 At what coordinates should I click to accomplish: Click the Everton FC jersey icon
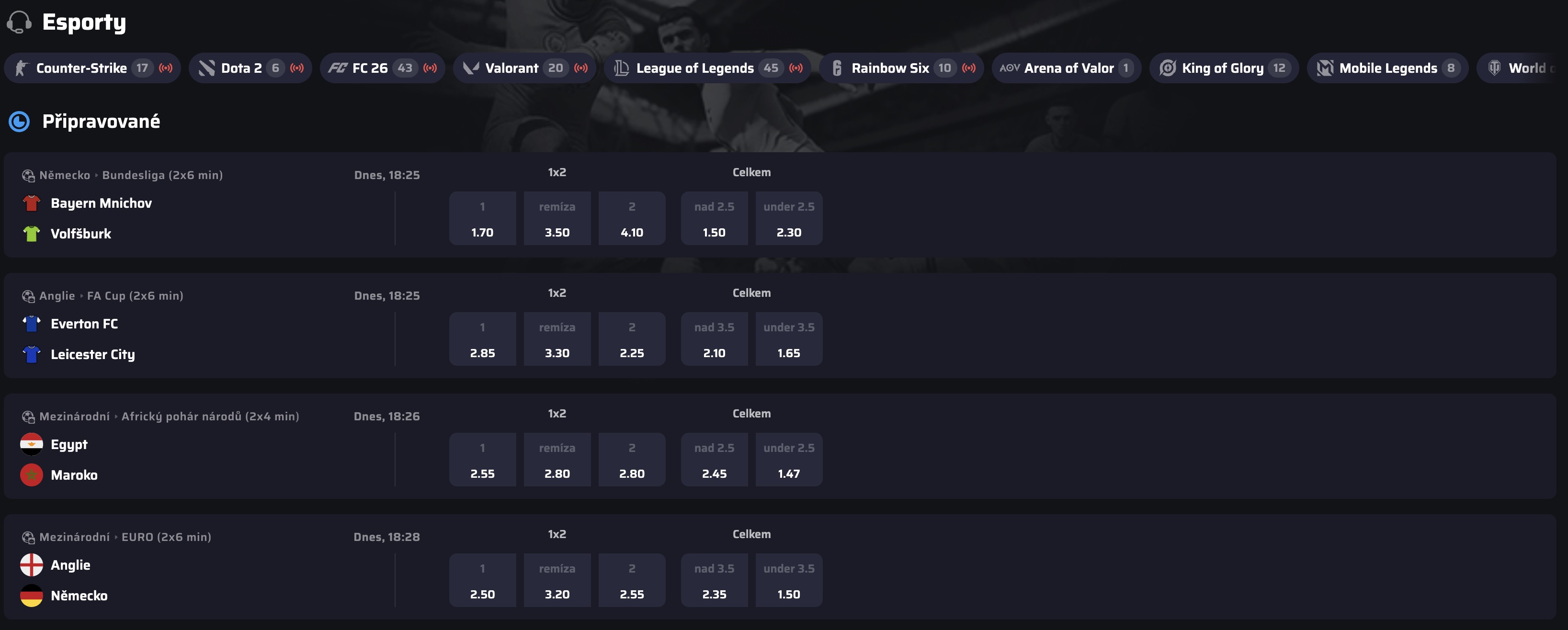click(31, 323)
